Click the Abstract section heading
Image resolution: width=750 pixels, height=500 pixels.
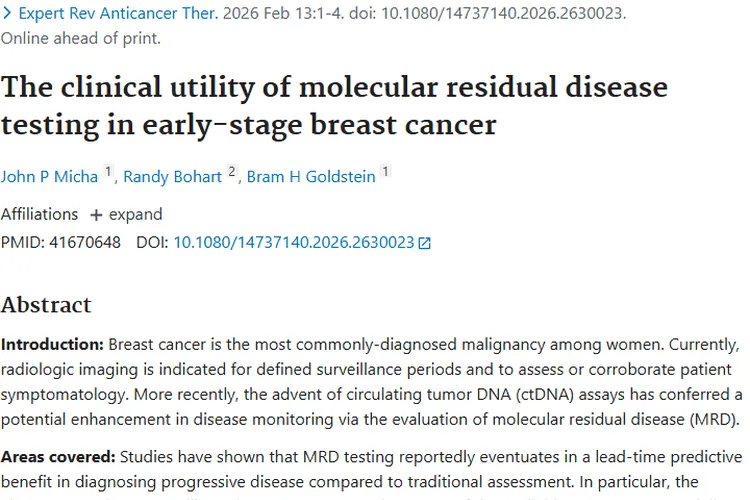pyautogui.click(x=46, y=304)
